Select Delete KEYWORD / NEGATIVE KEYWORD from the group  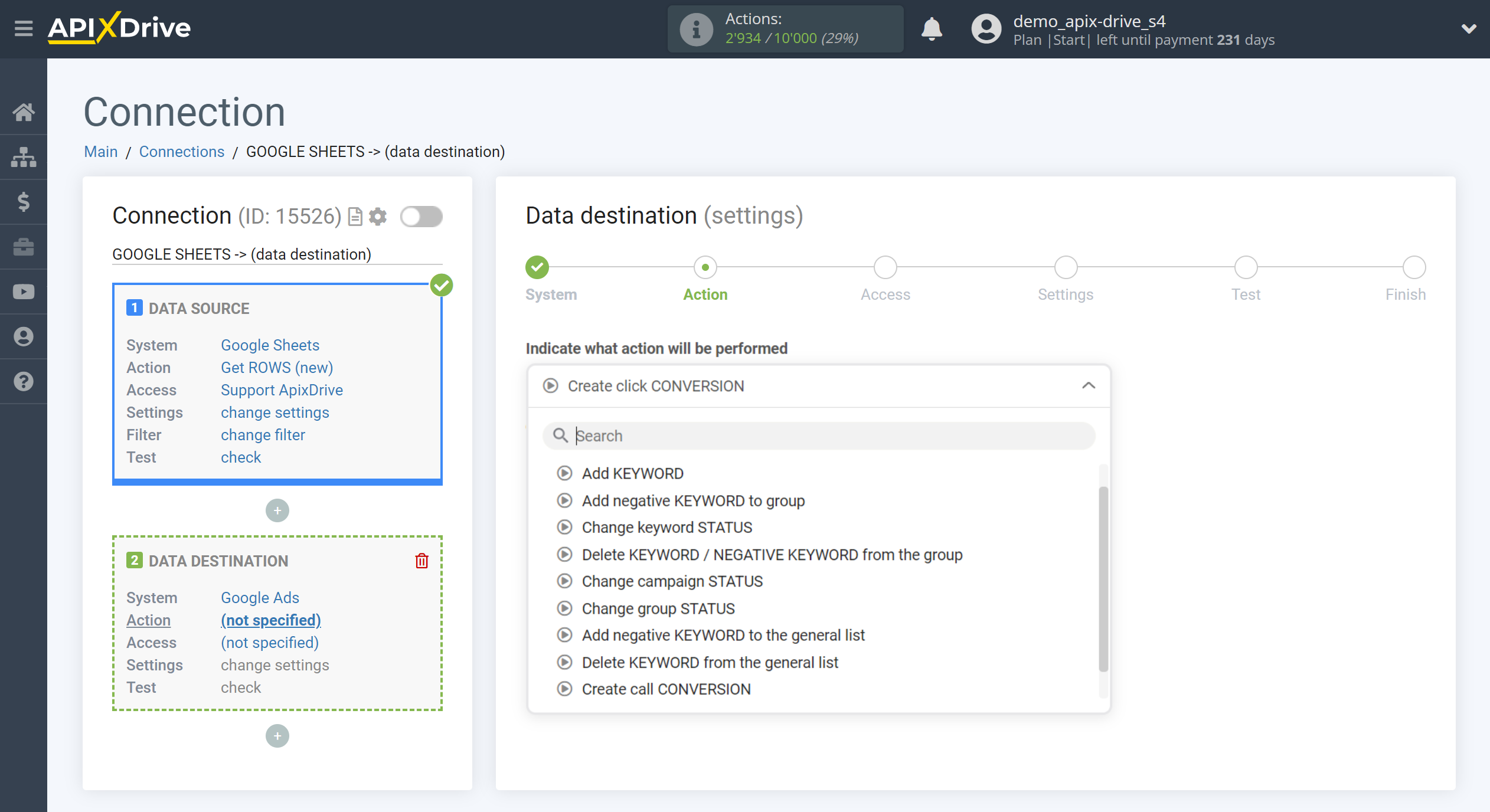click(x=772, y=555)
